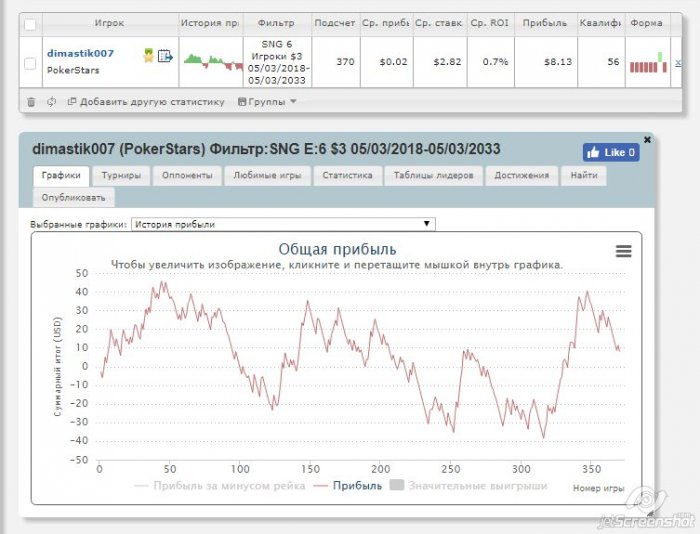700x534 pixels.
Task: Click the 56 qualification cell
Action: click(613, 62)
